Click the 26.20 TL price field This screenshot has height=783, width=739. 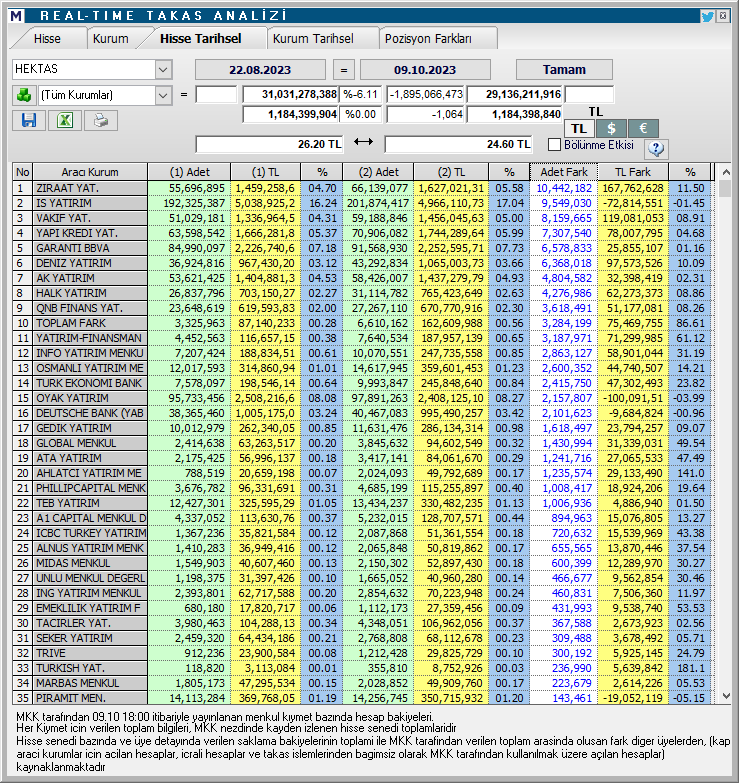[x=269, y=144]
